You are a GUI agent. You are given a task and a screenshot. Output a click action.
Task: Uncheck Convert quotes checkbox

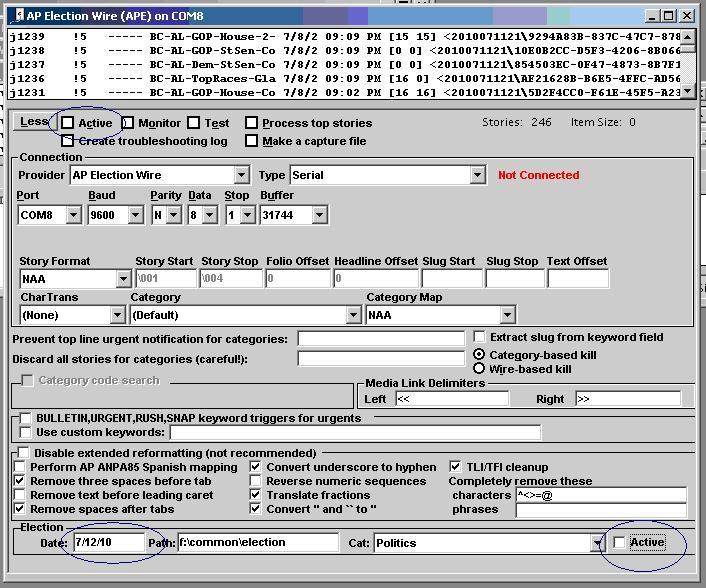pyautogui.click(x=255, y=509)
